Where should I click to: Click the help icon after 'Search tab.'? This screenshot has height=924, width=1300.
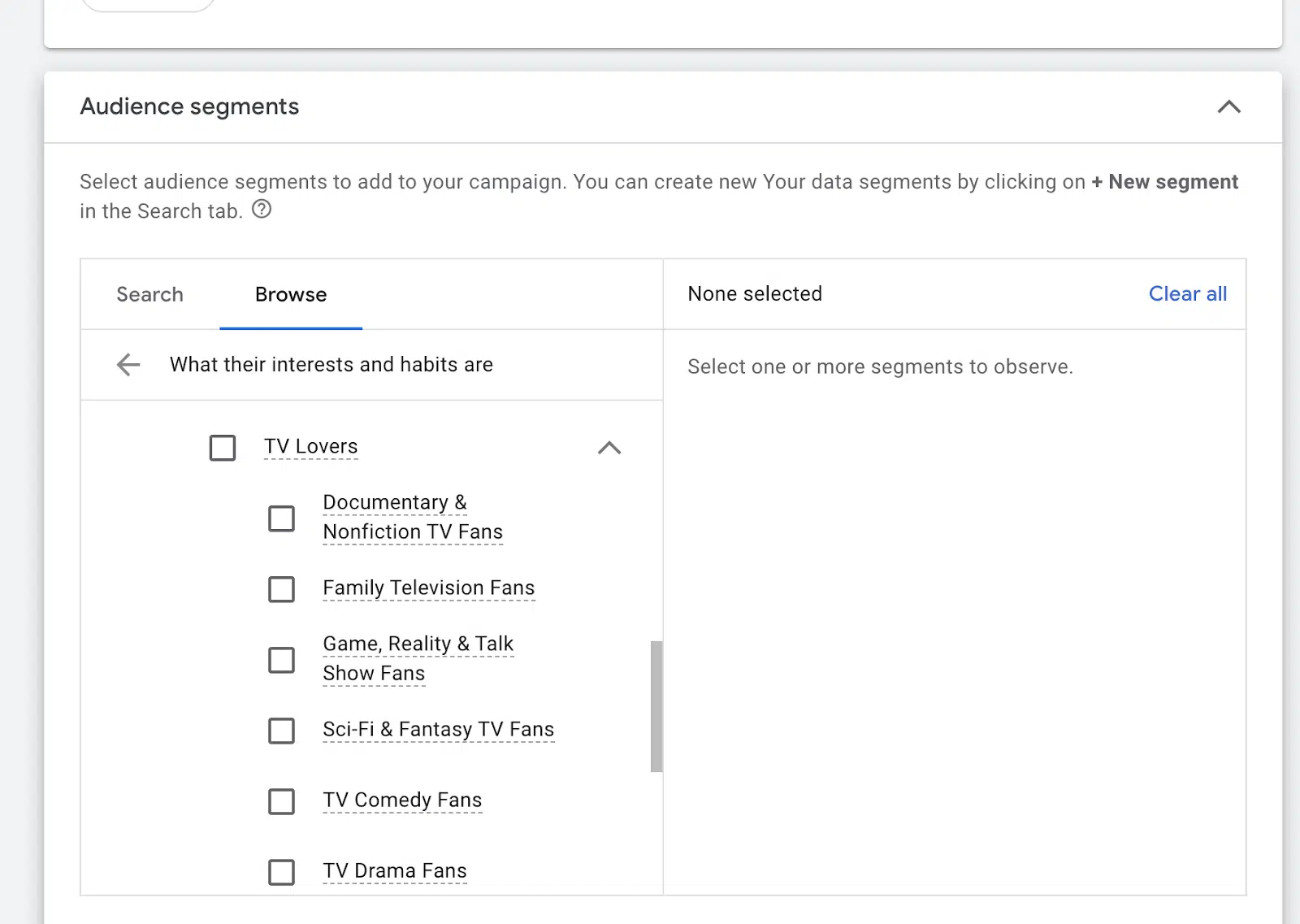click(262, 210)
